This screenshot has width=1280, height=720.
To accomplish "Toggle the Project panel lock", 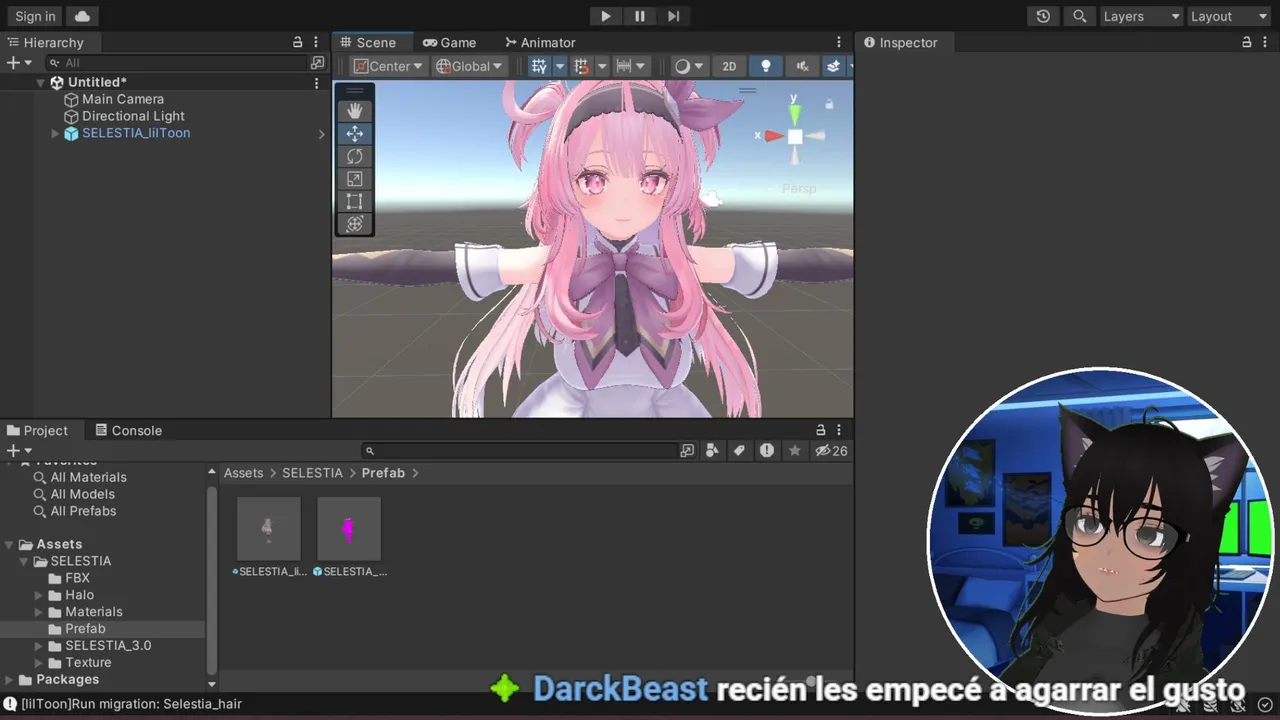I will coord(821,430).
